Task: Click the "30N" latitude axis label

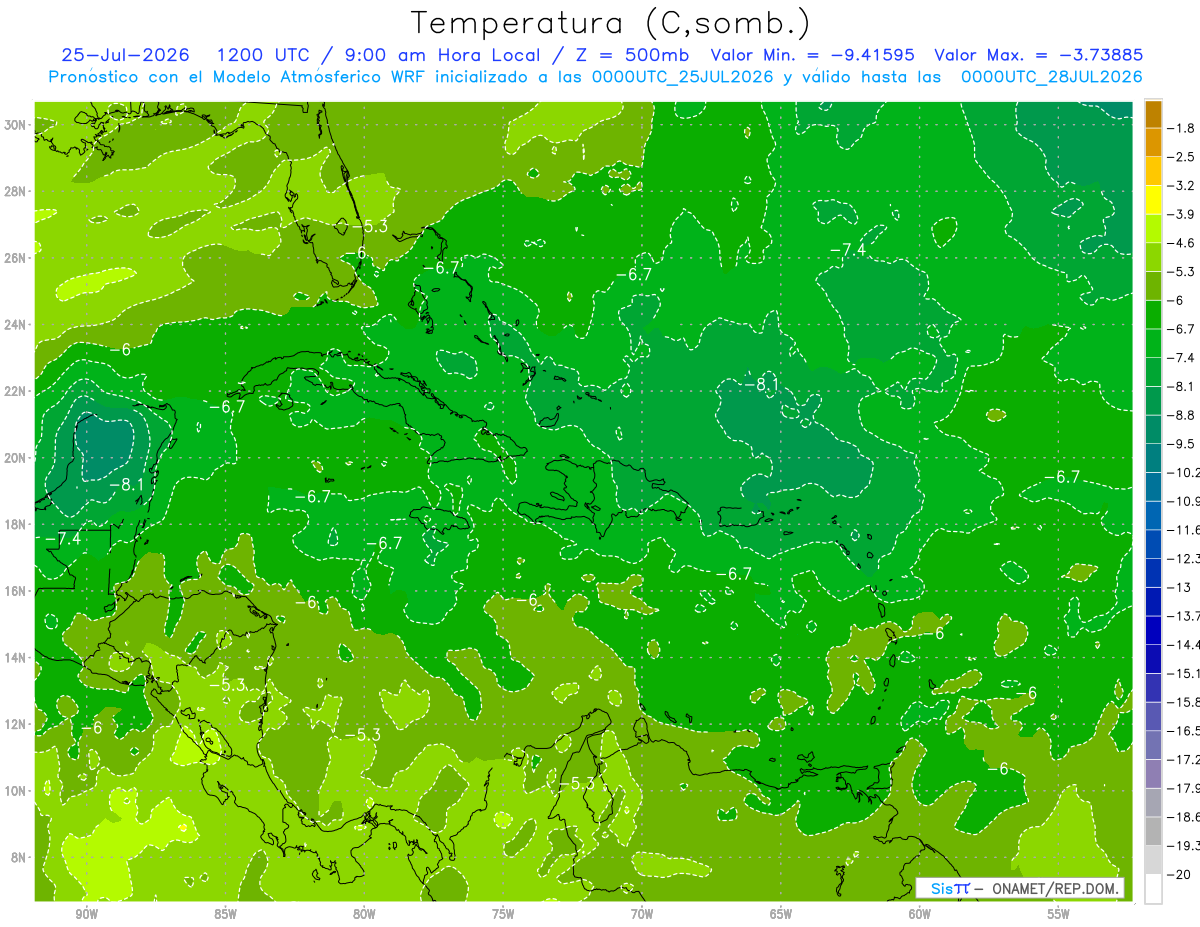Action: (x=16, y=124)
